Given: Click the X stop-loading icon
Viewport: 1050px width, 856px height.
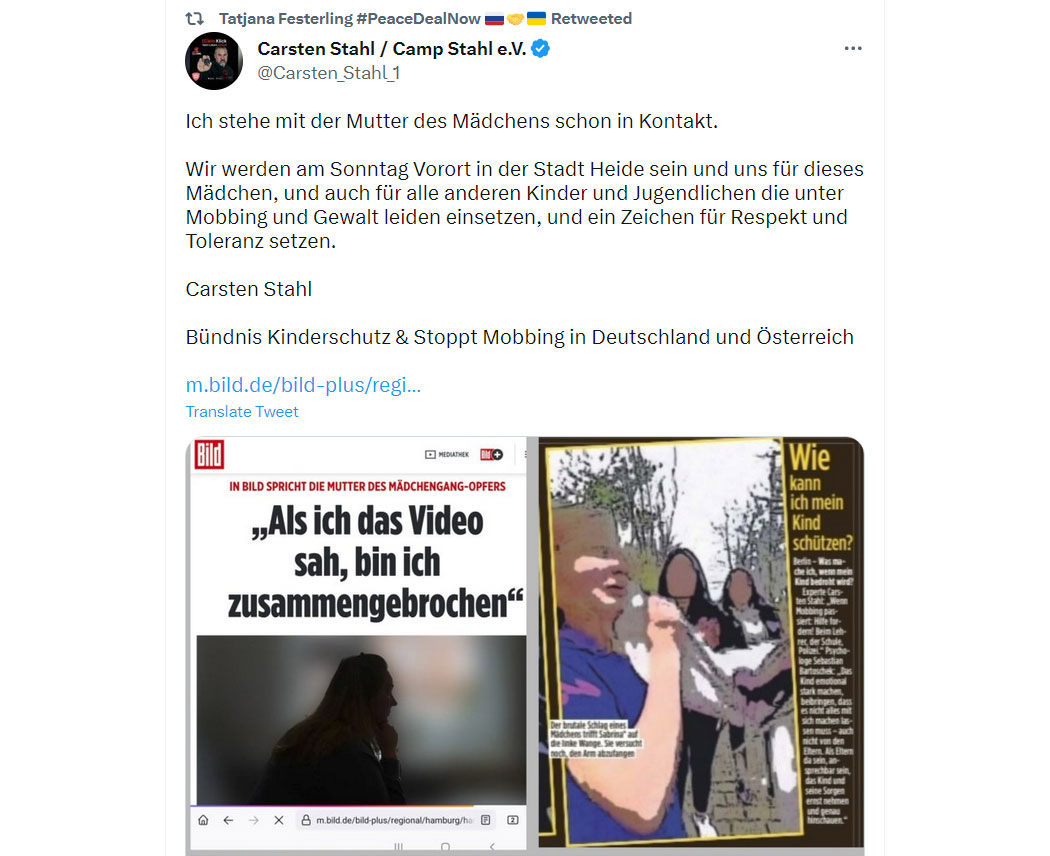Looking at the screenshot, I should [x=279, y=820].
